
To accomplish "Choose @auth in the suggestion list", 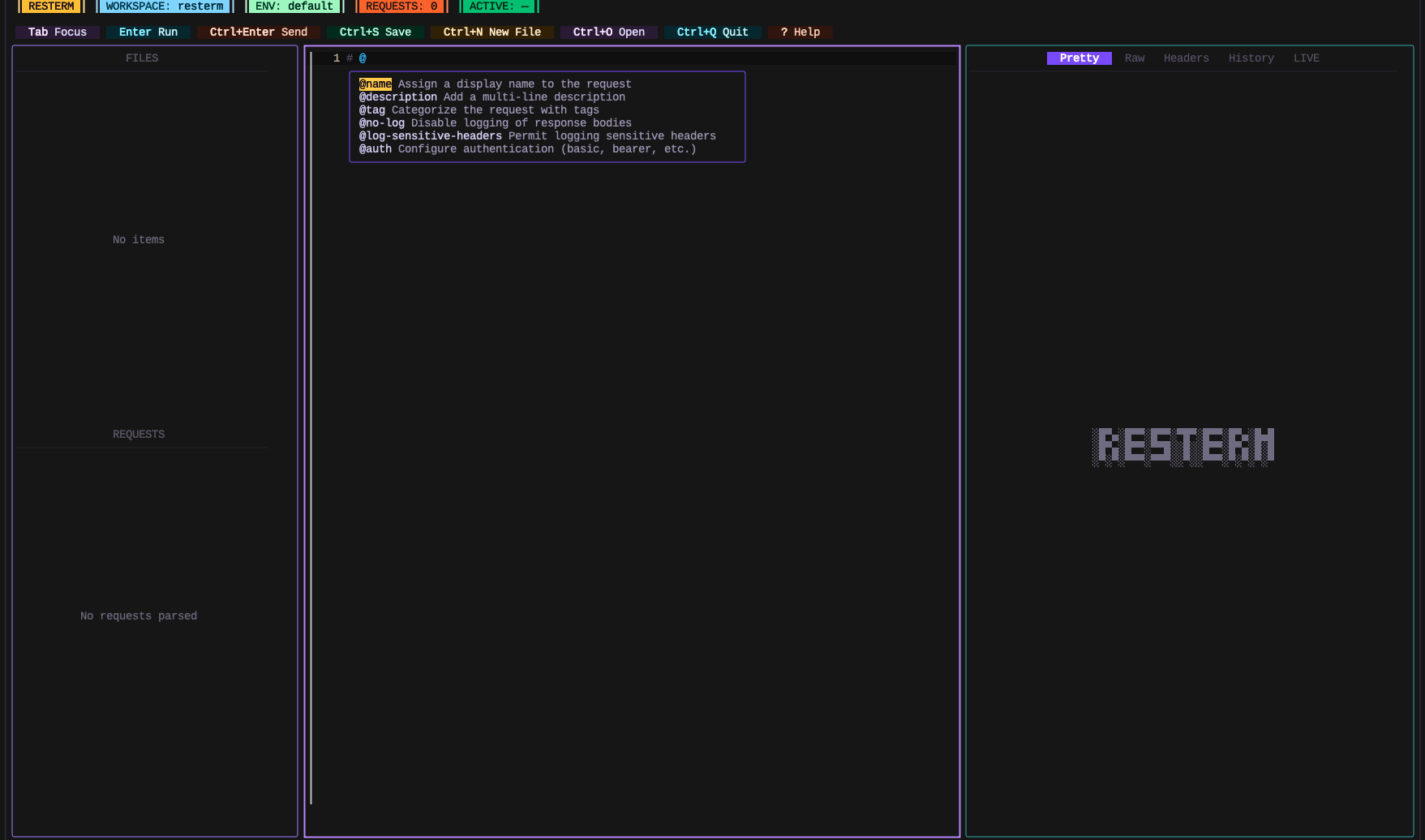I will tap(376, 148).
